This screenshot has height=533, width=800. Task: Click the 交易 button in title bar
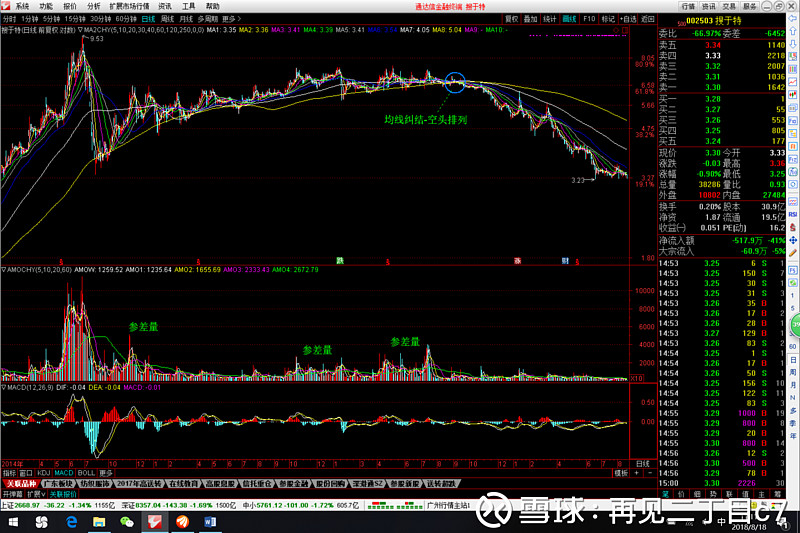[729, 6]
